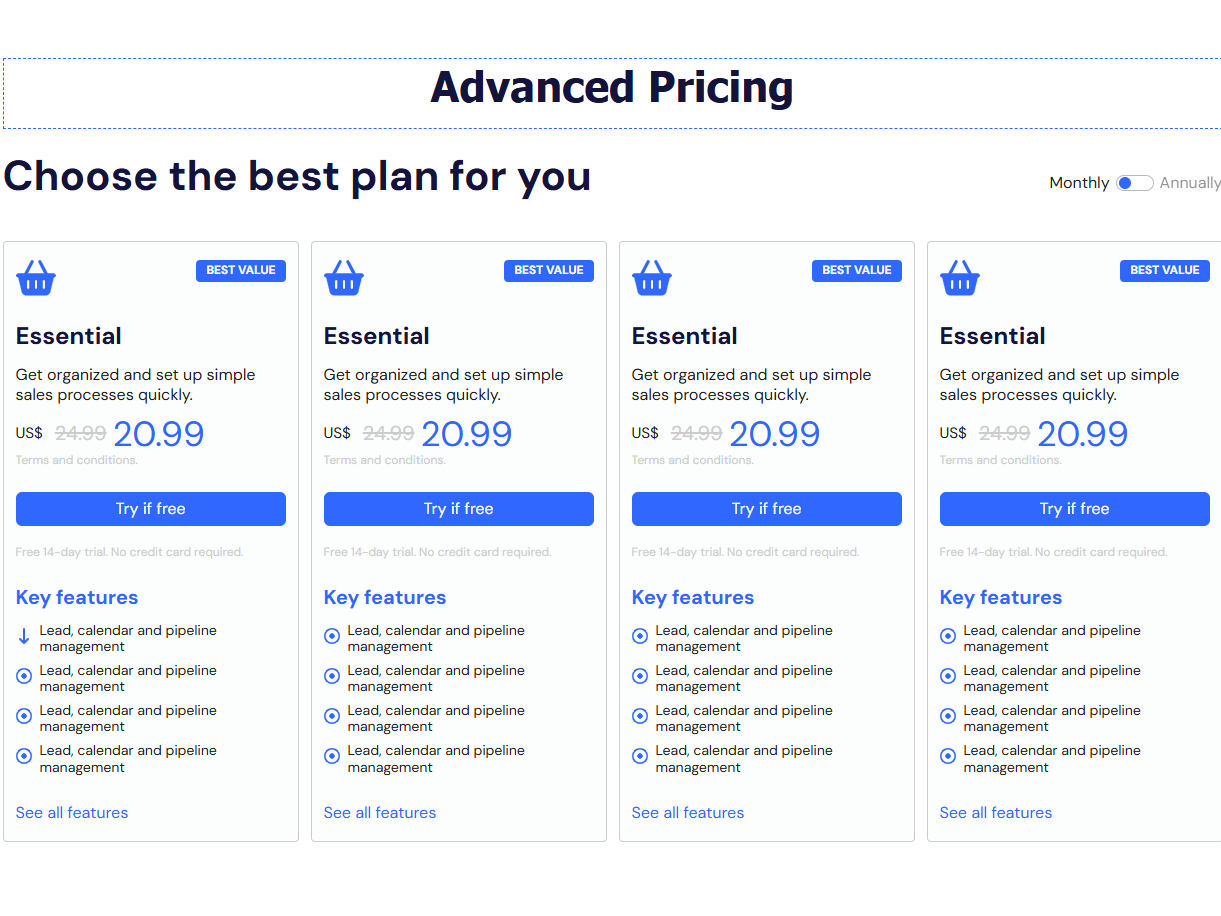Click BEST VALUE badge in third card
Image resolution: width=1221 pixels, height=916 pixels.
click(x=857, y=270)
